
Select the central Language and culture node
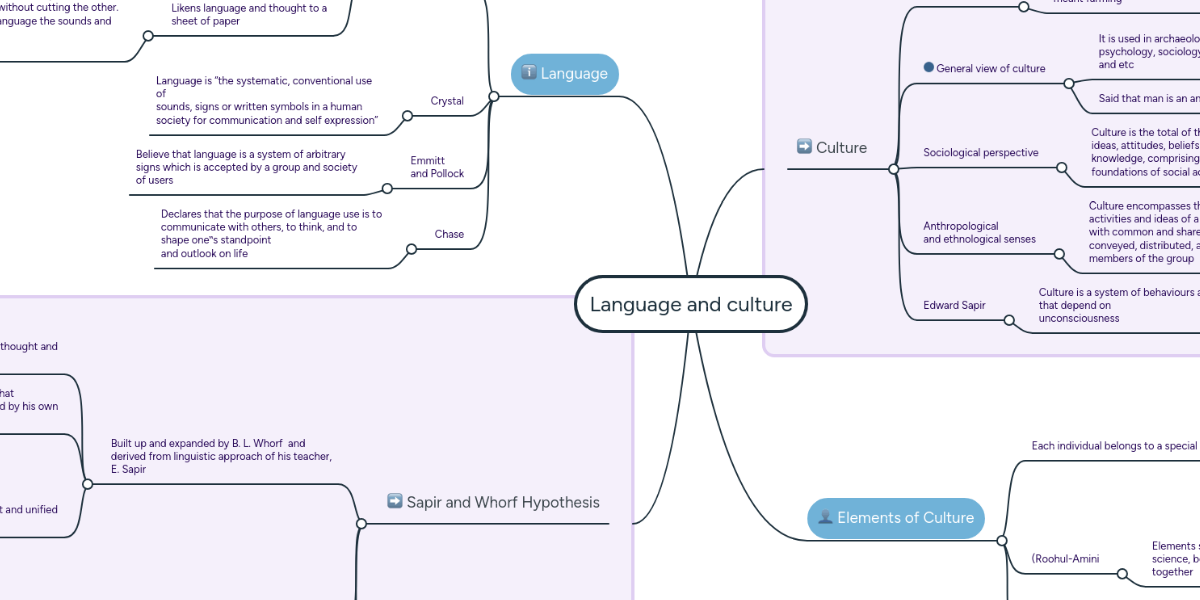690,304
